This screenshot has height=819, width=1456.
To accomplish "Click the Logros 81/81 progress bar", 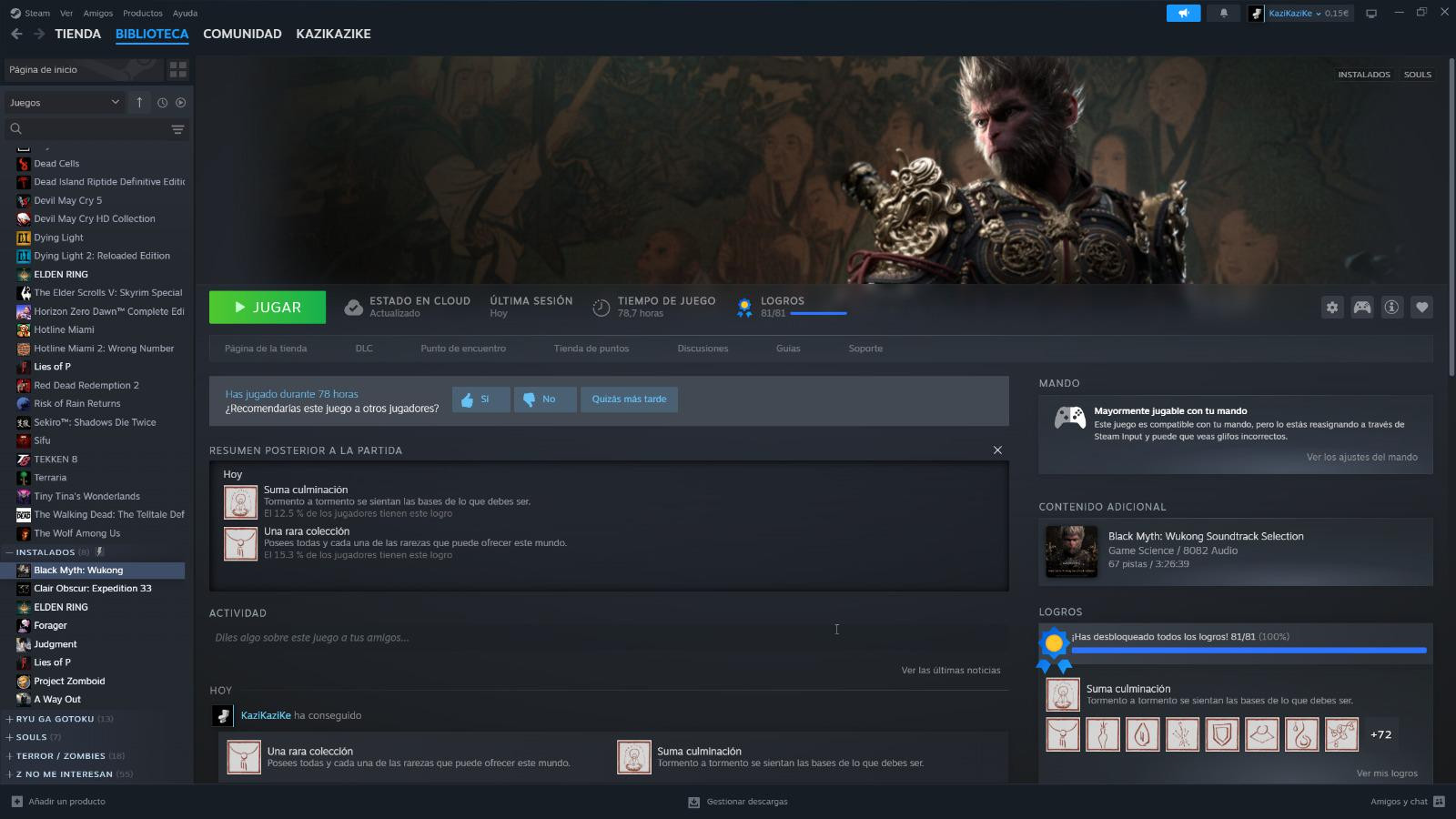I will 818,314.
